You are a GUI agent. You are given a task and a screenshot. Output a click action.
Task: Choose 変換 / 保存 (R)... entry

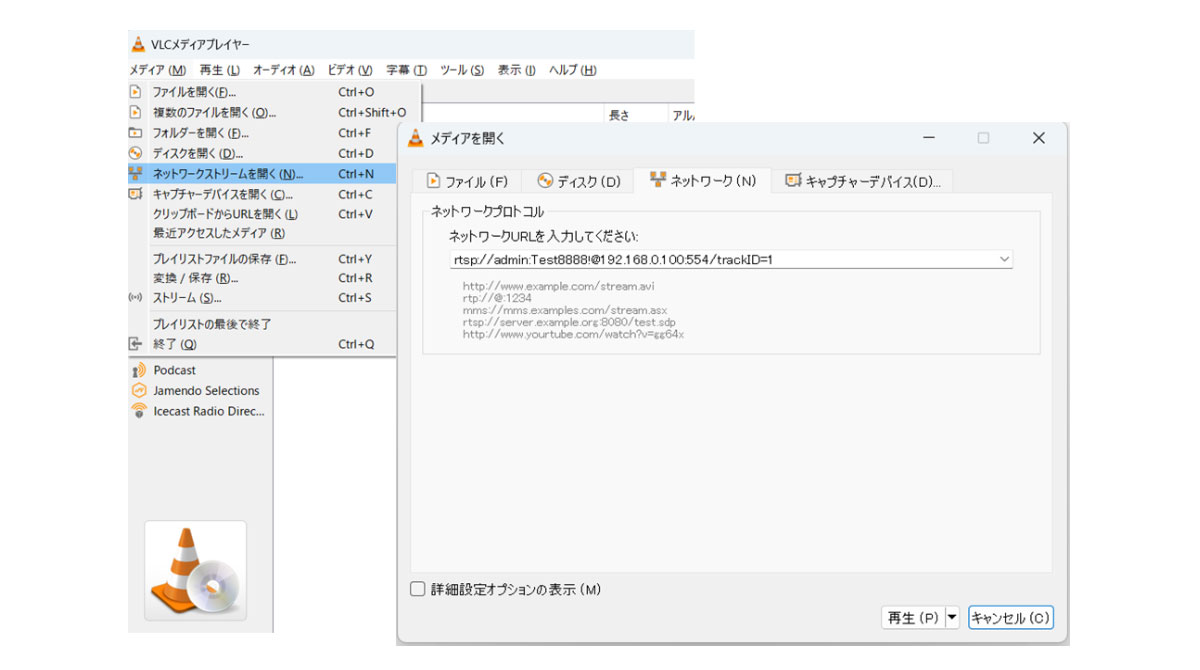(262, 278)
